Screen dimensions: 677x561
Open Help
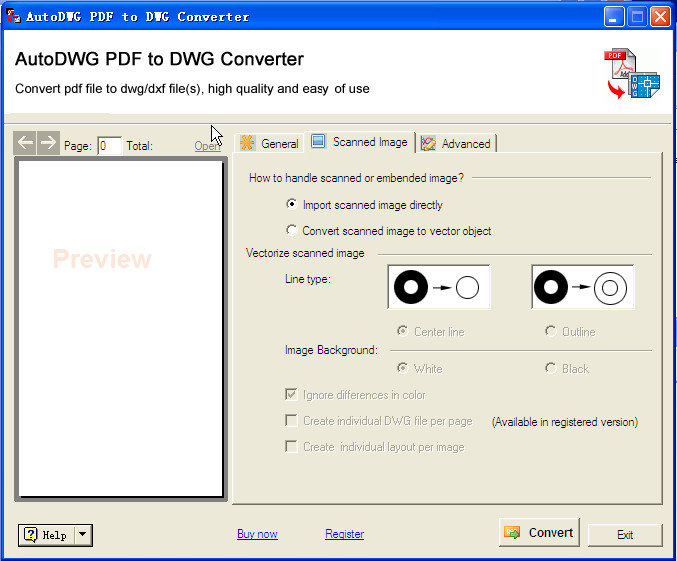(x=47, y=535)
